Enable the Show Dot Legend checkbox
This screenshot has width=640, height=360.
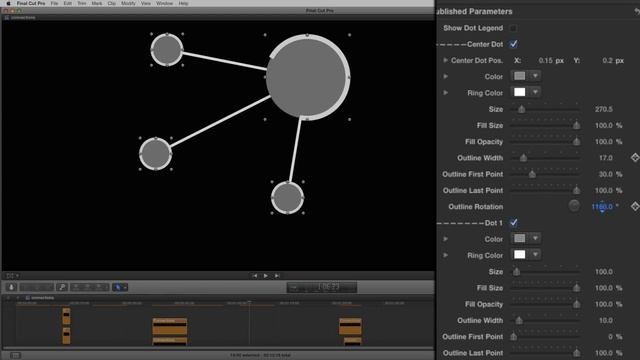[513, 28]
